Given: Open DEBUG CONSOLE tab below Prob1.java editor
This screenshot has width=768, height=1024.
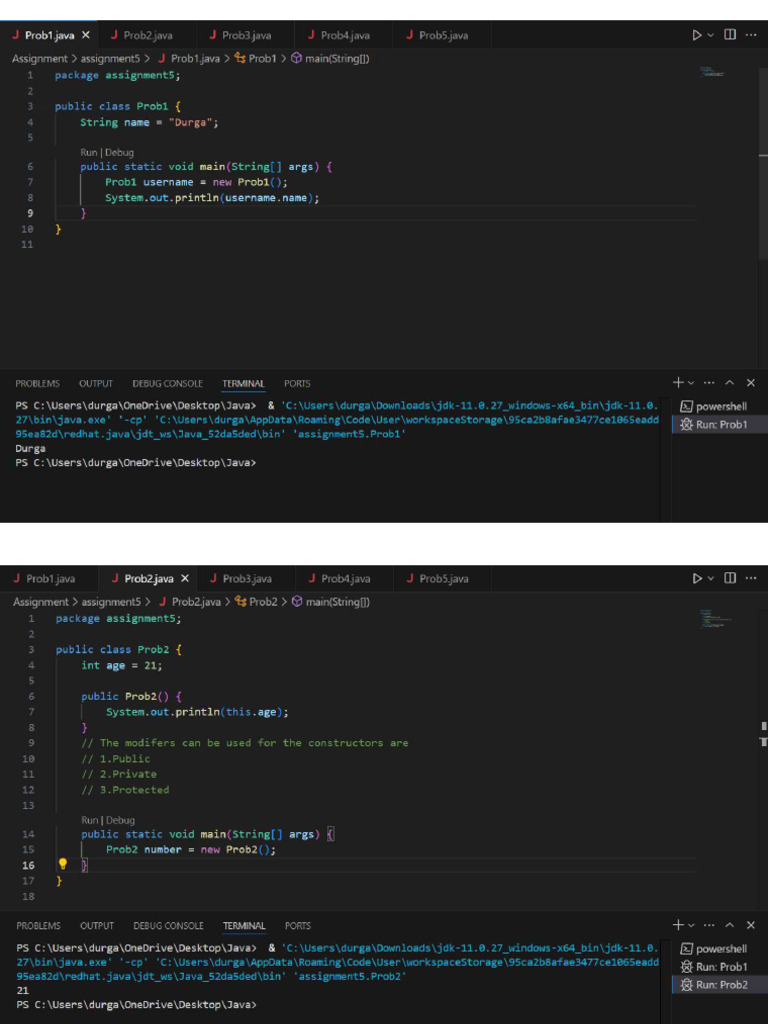Looking at the screenshot, I should coord(167,383).
